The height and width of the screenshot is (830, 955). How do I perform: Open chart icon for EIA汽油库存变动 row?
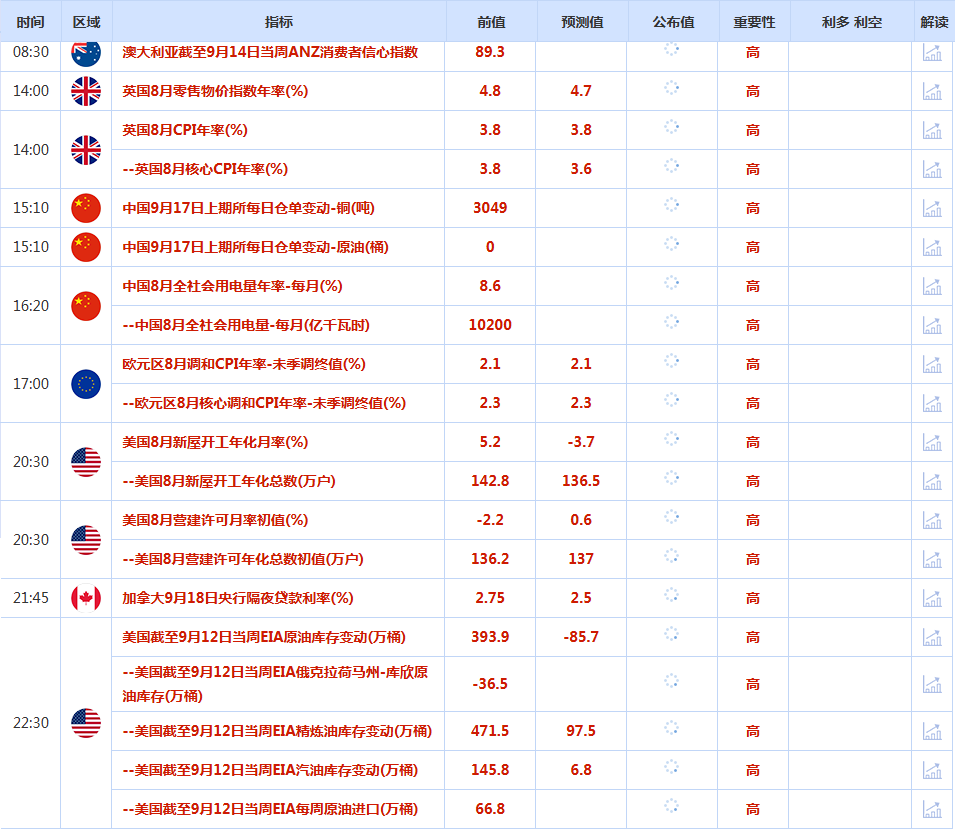(x=932, y=770)
